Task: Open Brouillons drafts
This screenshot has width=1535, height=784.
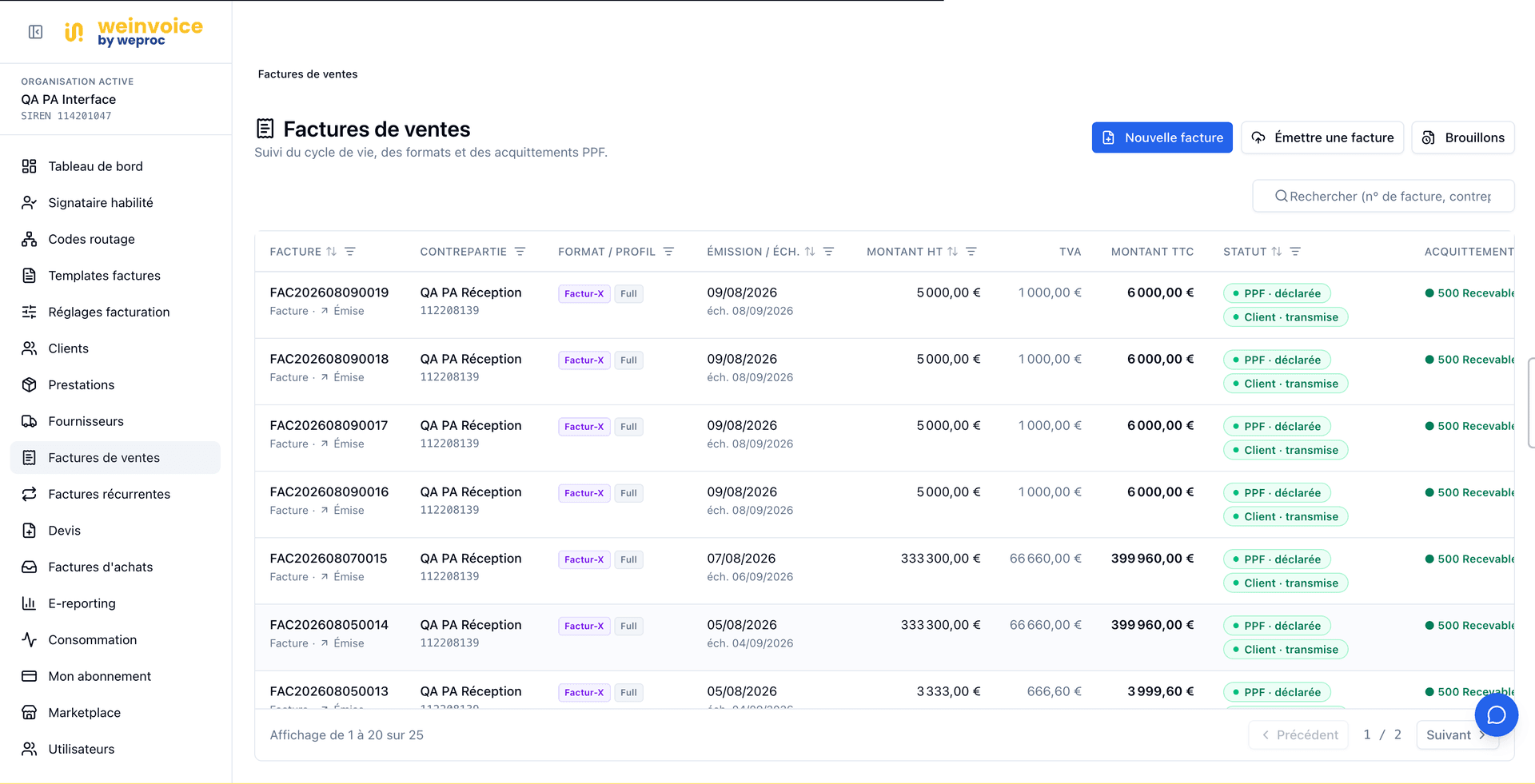Action: pos(1463,137)
